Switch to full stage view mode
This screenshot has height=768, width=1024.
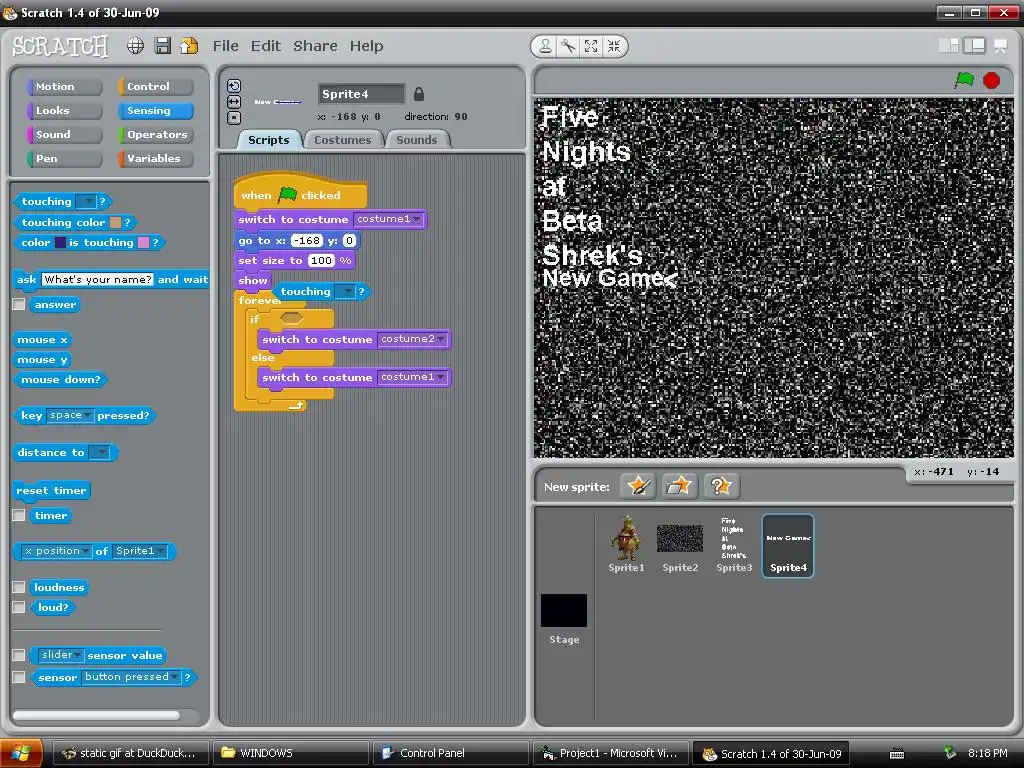(x=974, y=46)
